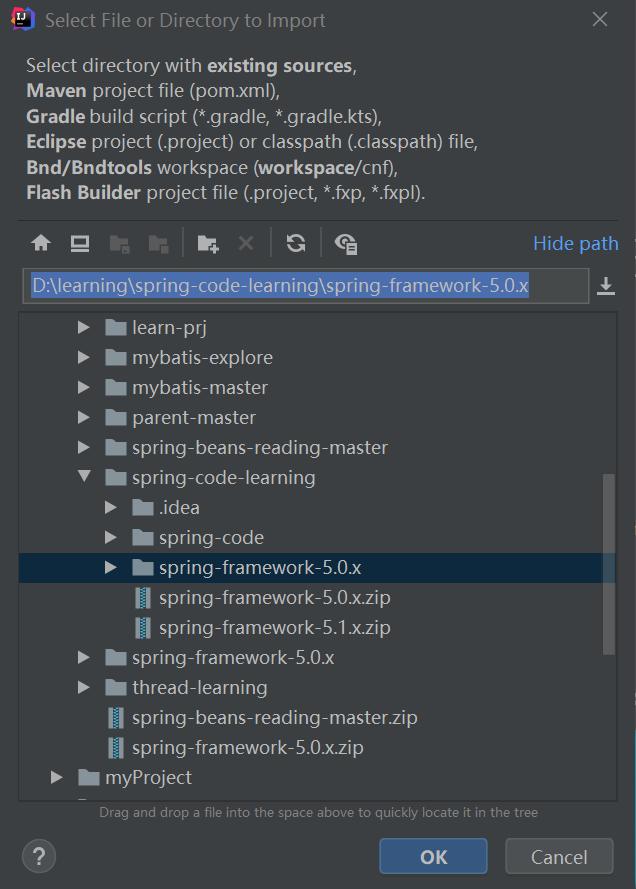Click the Desktop directory toolbar icon
Viewport: 636px width, 889px height.
[x=80, y=243]
